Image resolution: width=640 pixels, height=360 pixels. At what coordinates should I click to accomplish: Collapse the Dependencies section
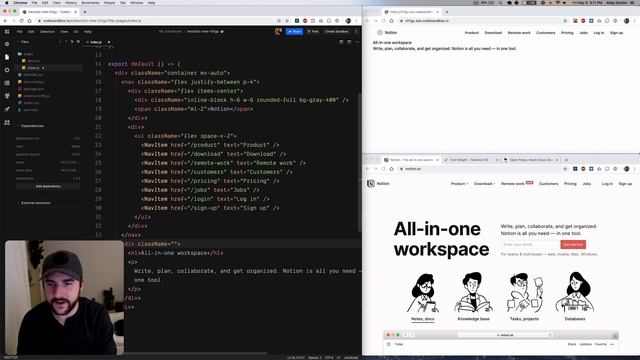(x=32, y=126)
